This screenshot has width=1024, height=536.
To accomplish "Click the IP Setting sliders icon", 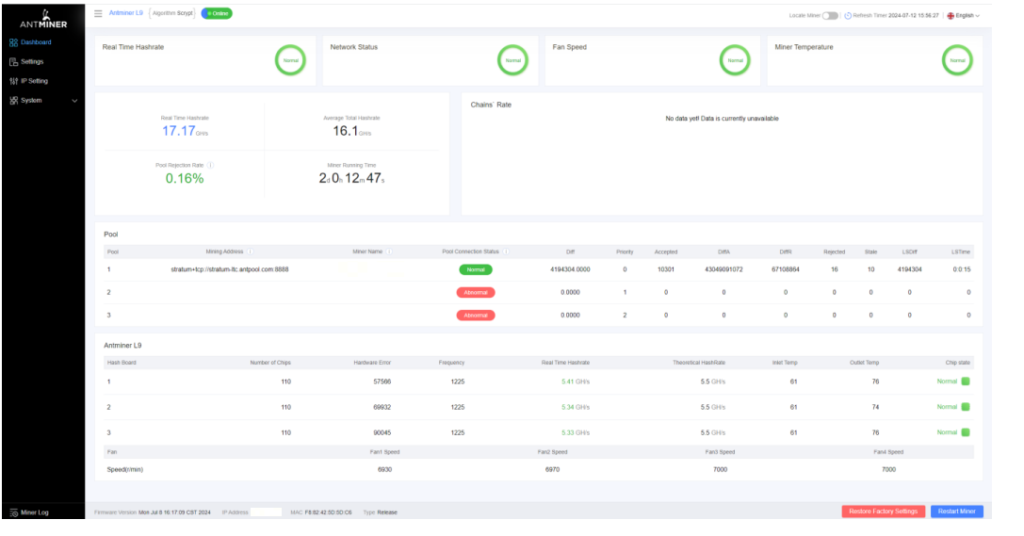I will (14, 81).
